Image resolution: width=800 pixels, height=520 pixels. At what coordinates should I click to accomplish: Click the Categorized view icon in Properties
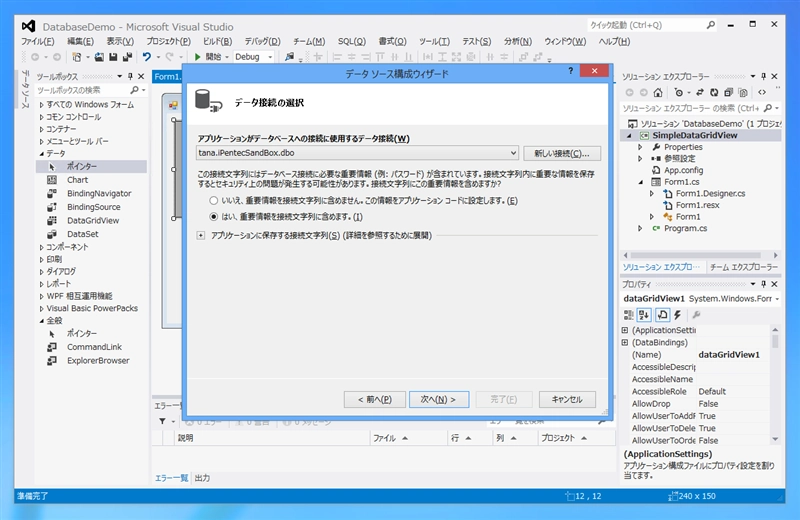click(x=629, y=315)
